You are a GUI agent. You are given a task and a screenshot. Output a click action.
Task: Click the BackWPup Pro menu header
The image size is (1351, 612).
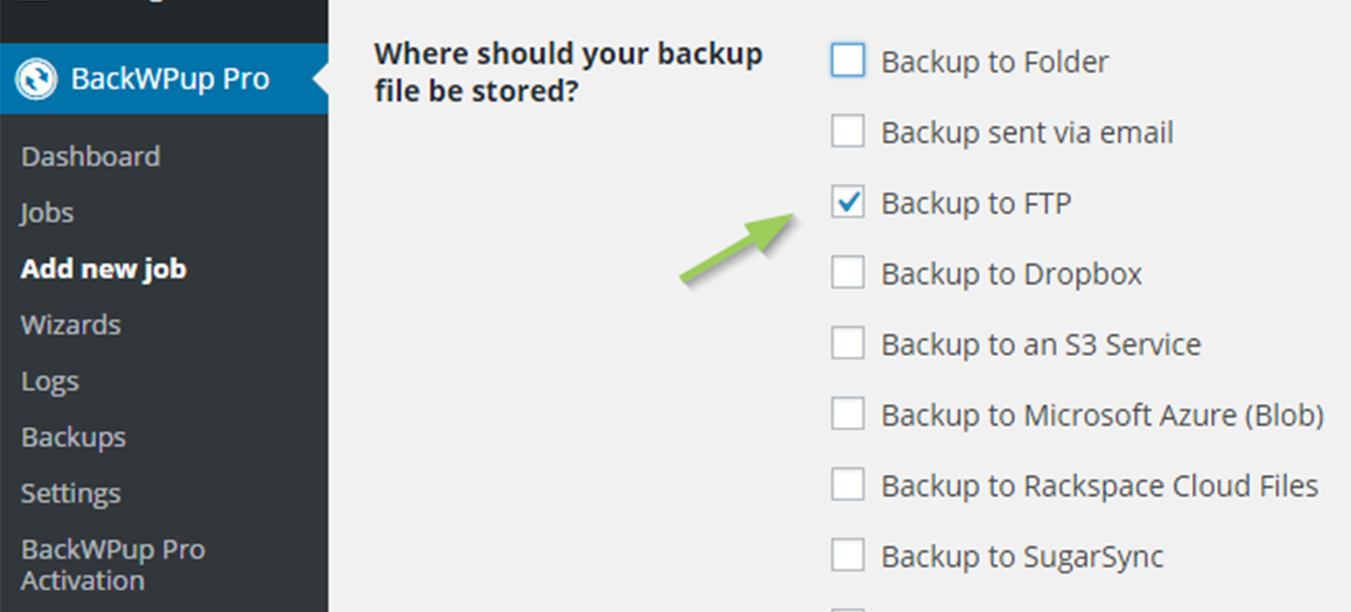[169, 79]
